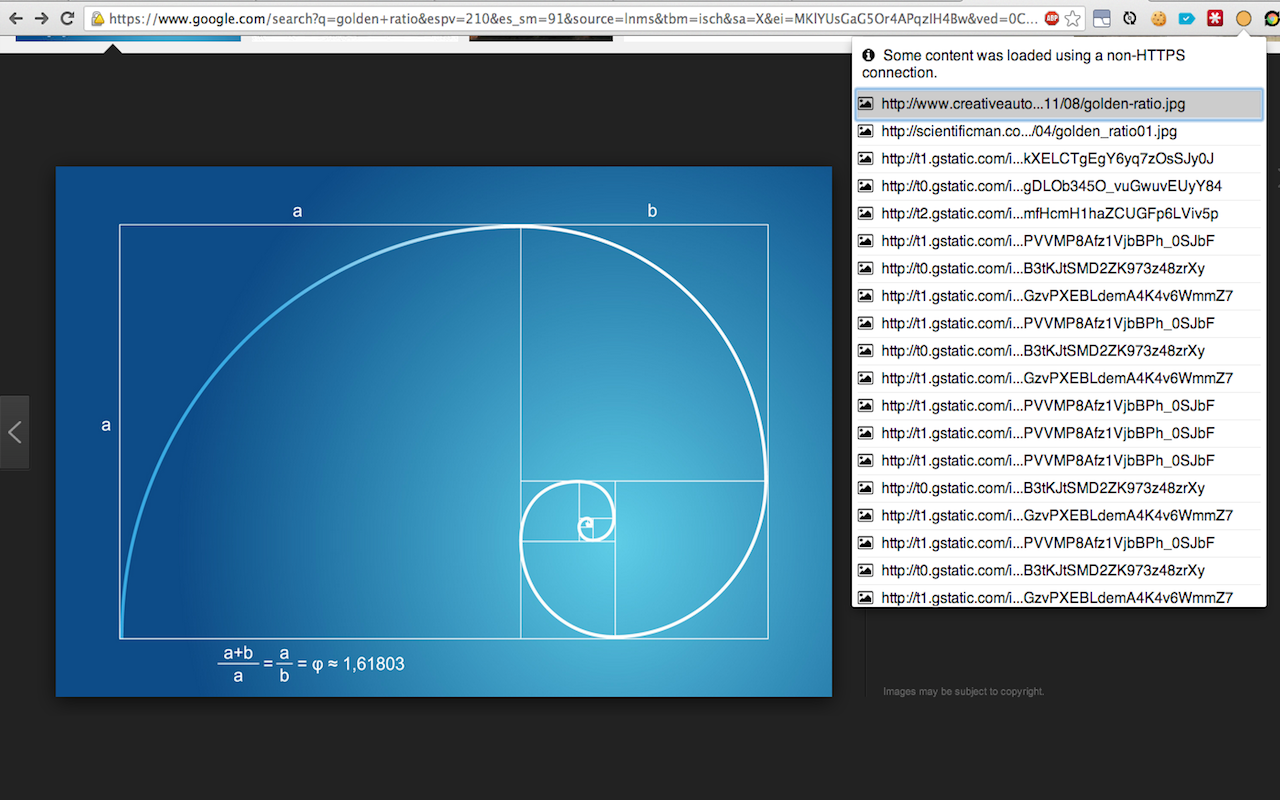Go to previous image with left chevron
Image resolution: width=1280 pixels, height=800 pixels.
click(14, 432)
